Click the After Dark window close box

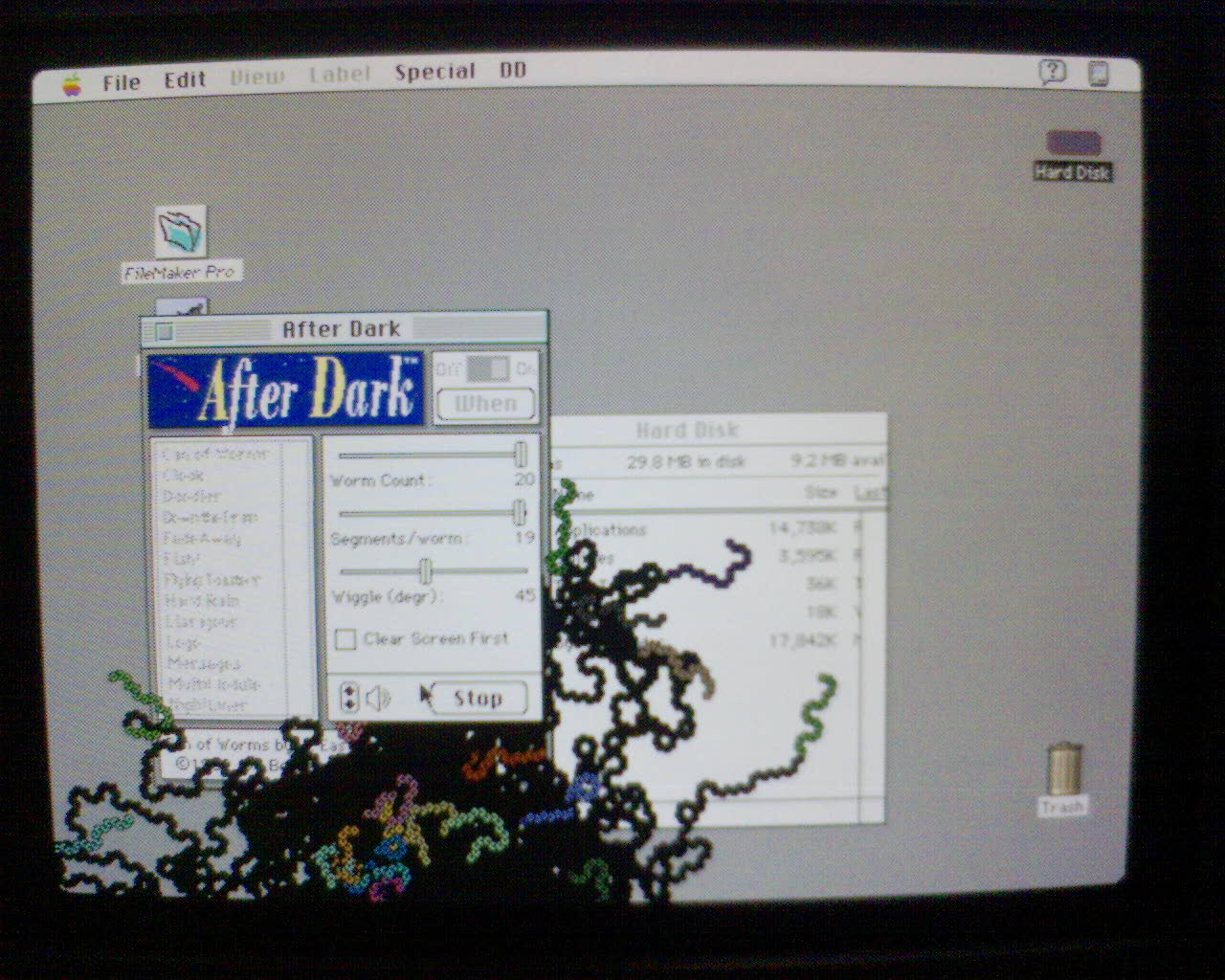(x=165, y=331)
